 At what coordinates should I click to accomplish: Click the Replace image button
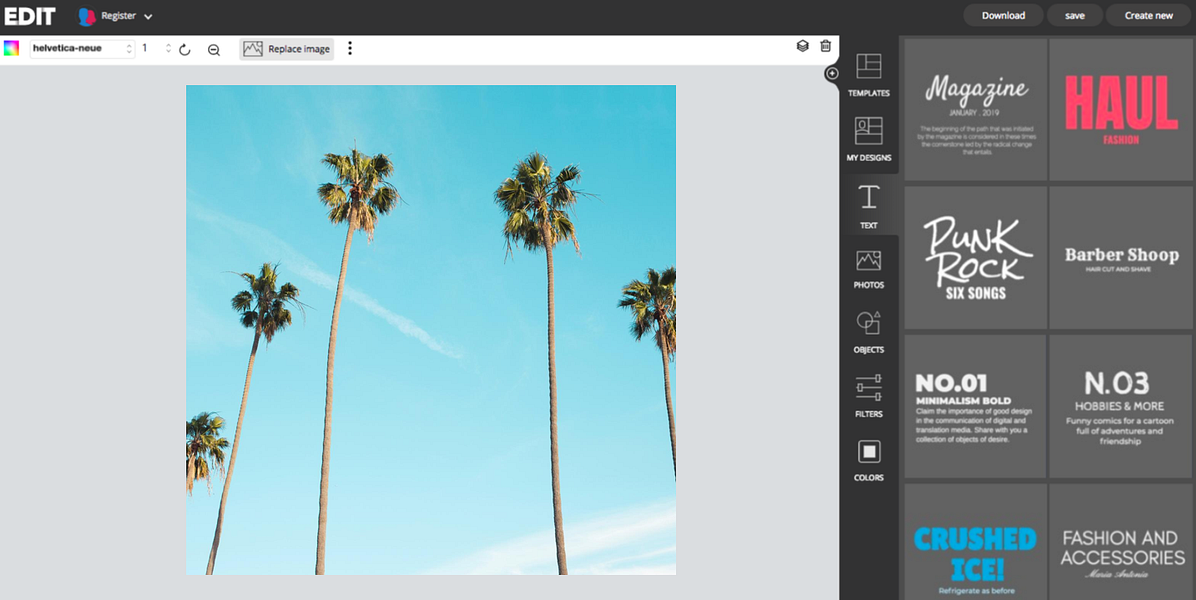[287, 49]
